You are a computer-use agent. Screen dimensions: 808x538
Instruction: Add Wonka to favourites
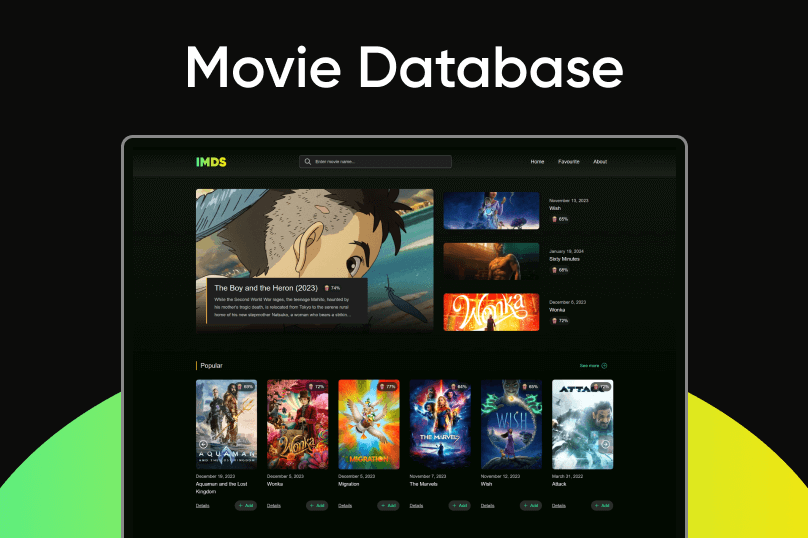(317, 506)
